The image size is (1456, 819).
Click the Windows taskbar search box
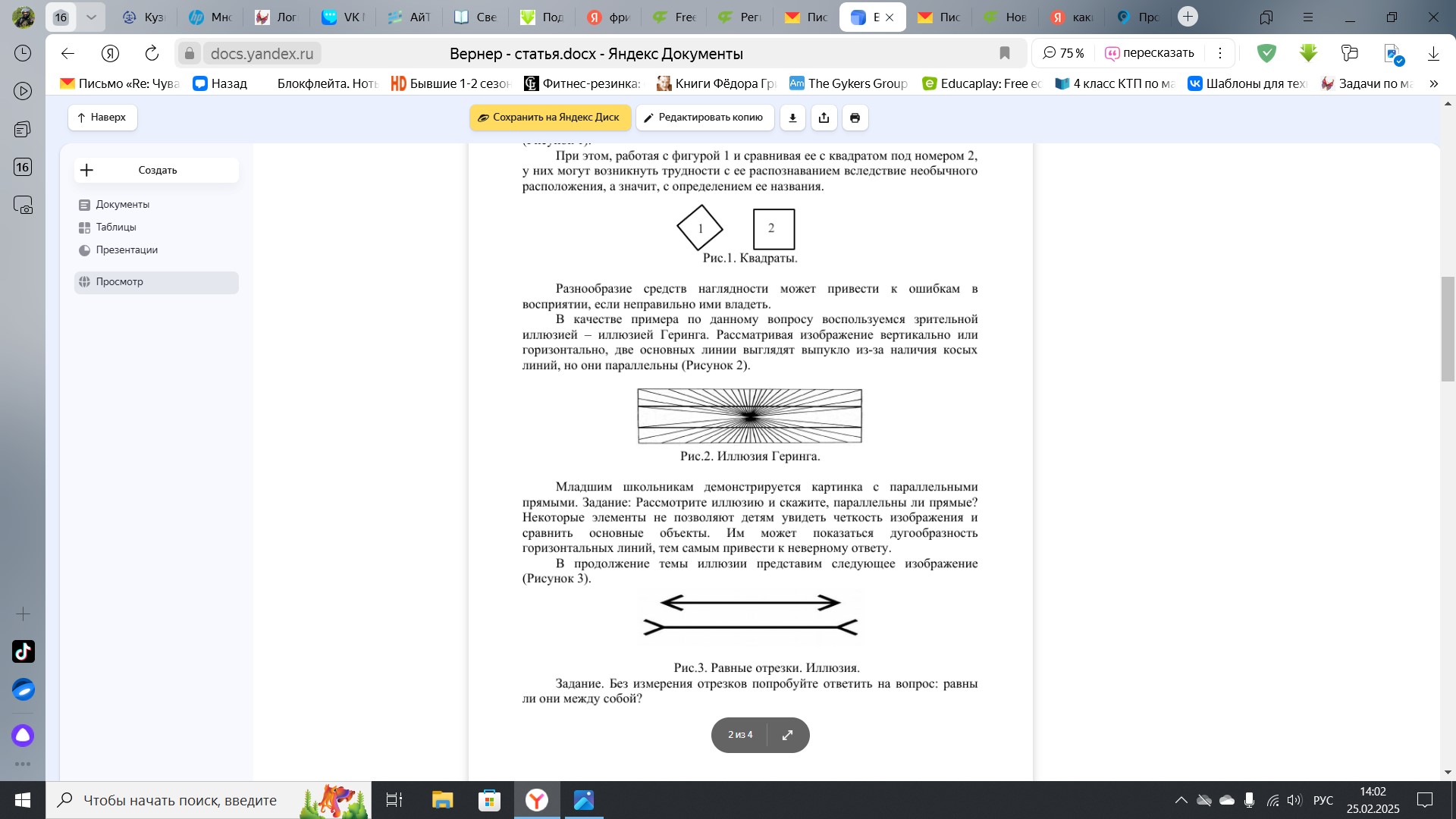pos(209,800)
